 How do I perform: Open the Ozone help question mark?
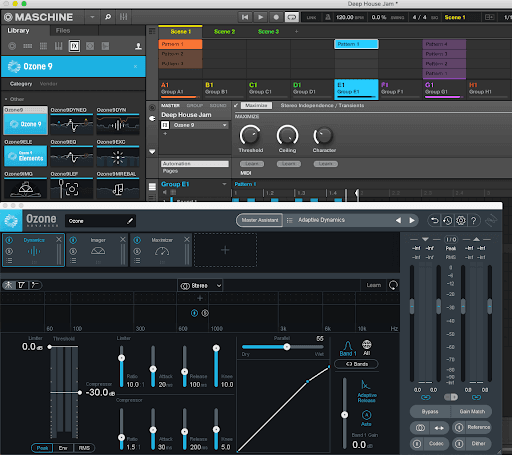click(x=474, y=220)
